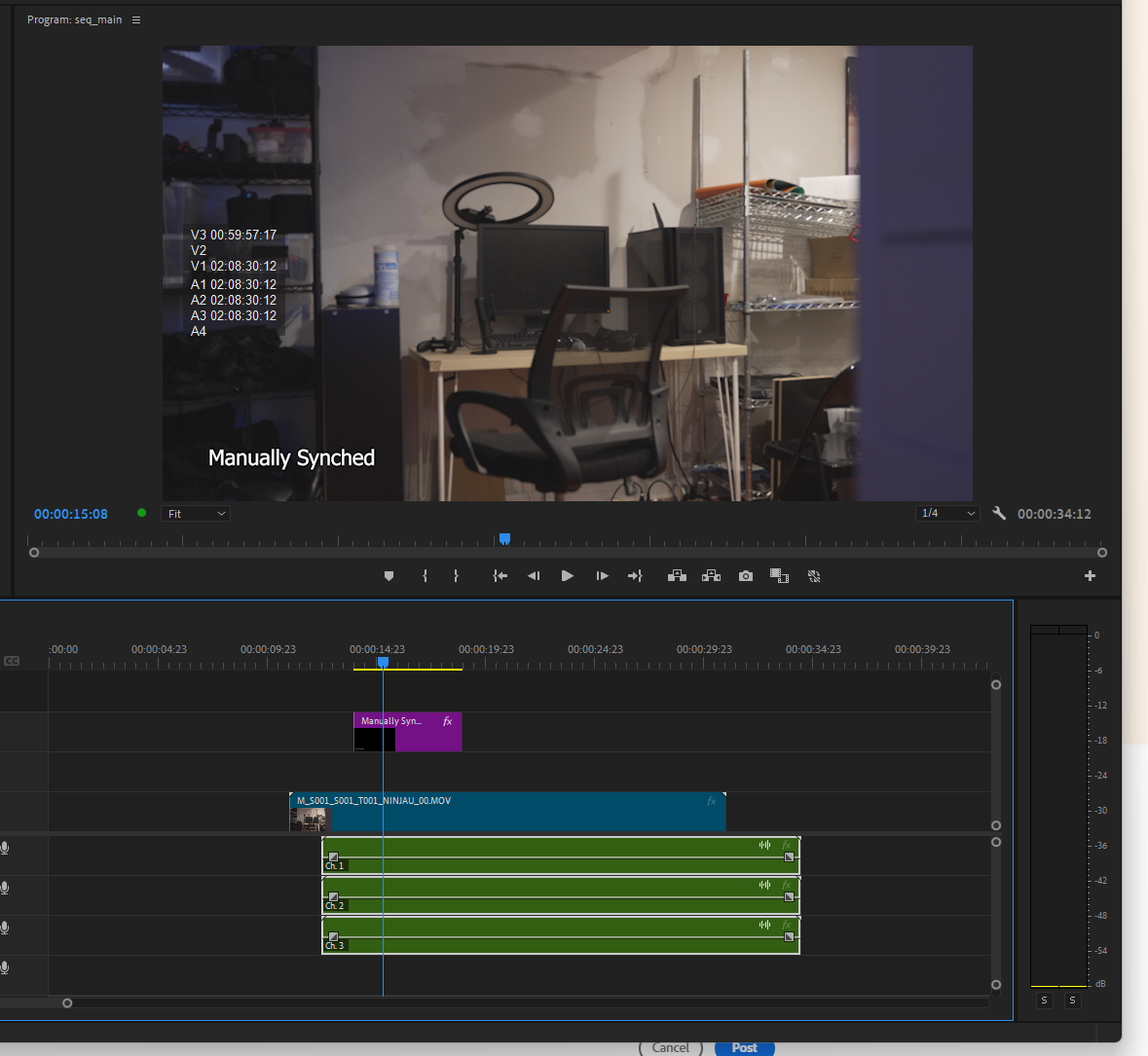This screenshot has width=1148, height=1056.
Task: Open Program monitor settings via wrench icon
Action: pos(999,513)
